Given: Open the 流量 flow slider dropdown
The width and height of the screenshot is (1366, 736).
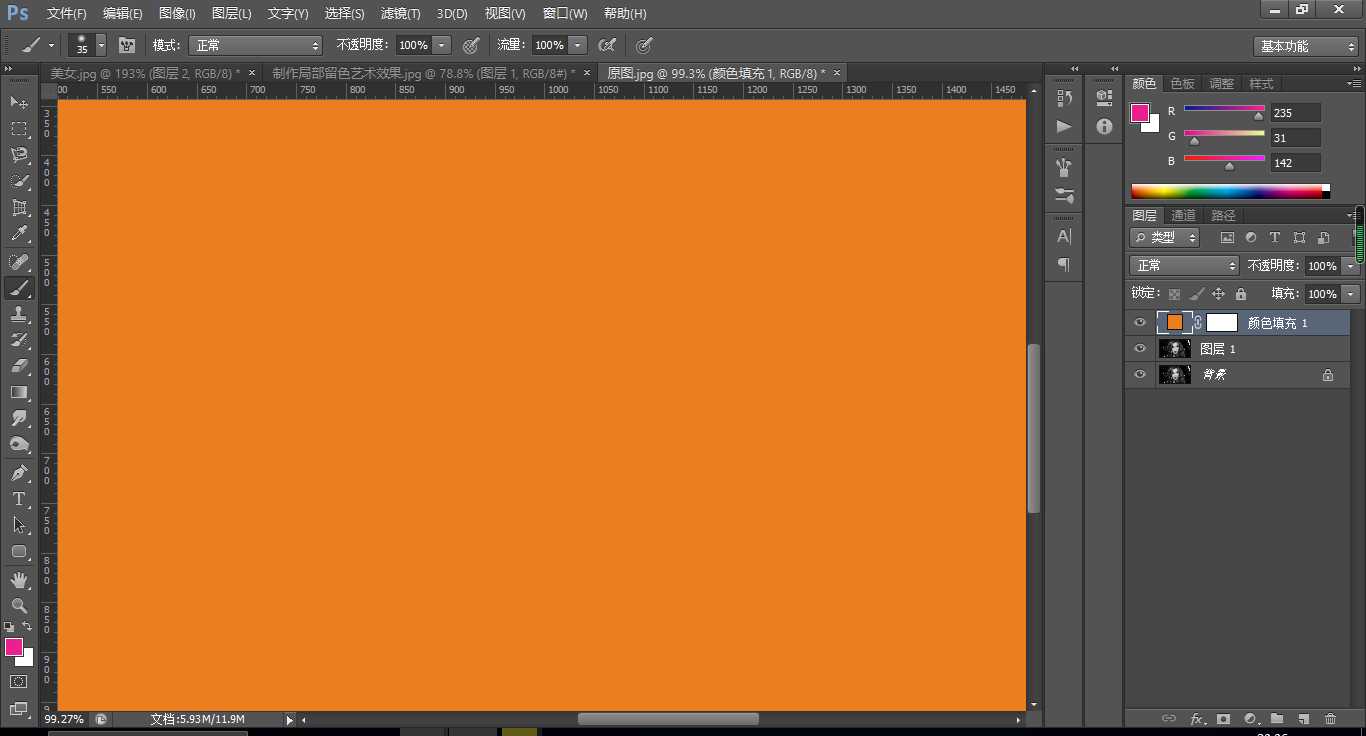Looking at the screenshot, I should tap(577, 45).
